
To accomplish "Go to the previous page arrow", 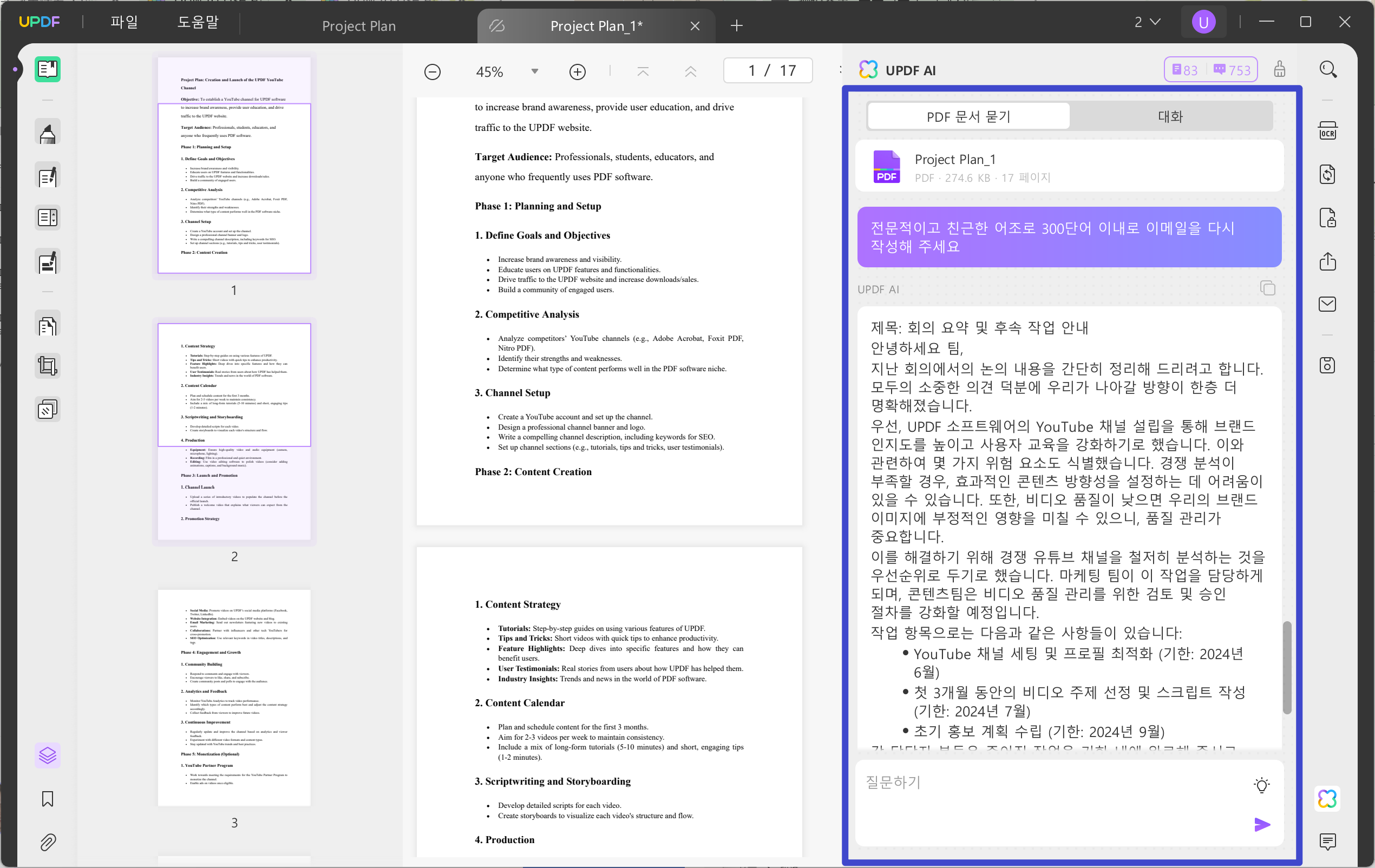I will pos(690,71).
